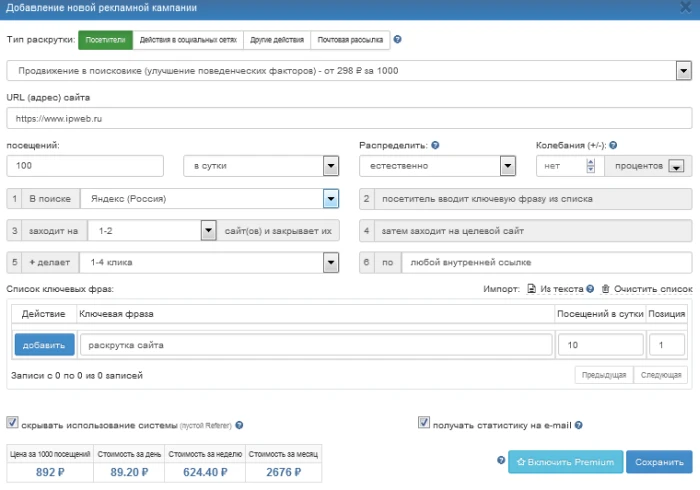Open help for e-mail statistics option
700x490 pixels.
(x=579, y=424)
